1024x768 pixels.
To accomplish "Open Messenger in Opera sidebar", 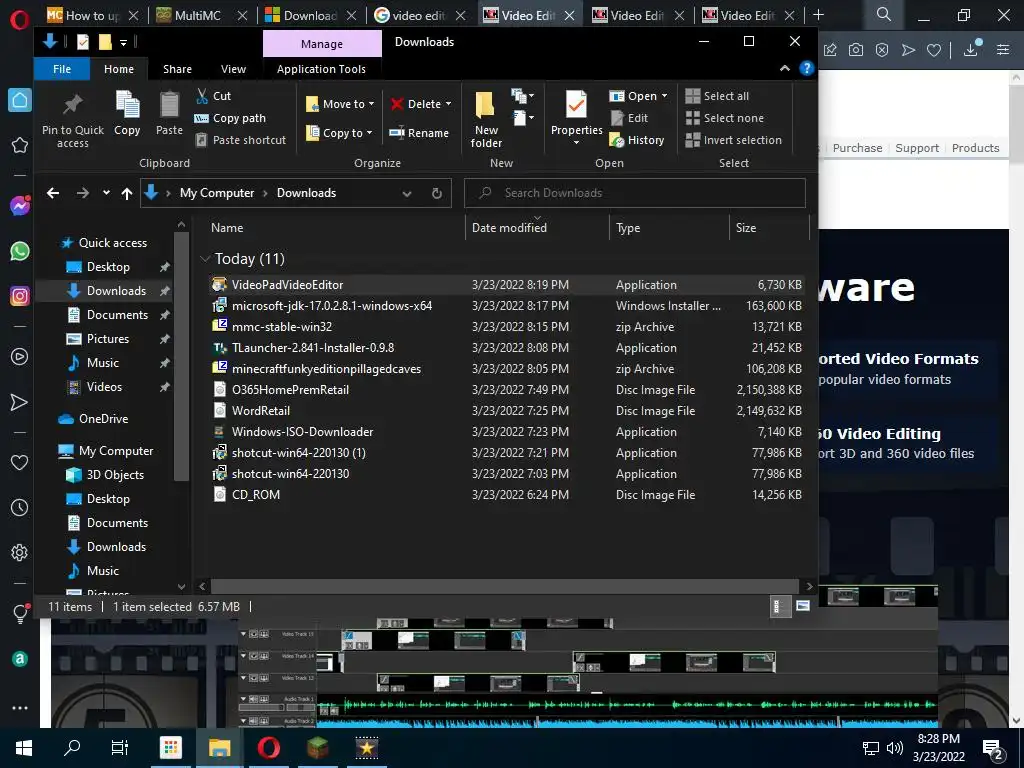I will (x=20, y=206).
